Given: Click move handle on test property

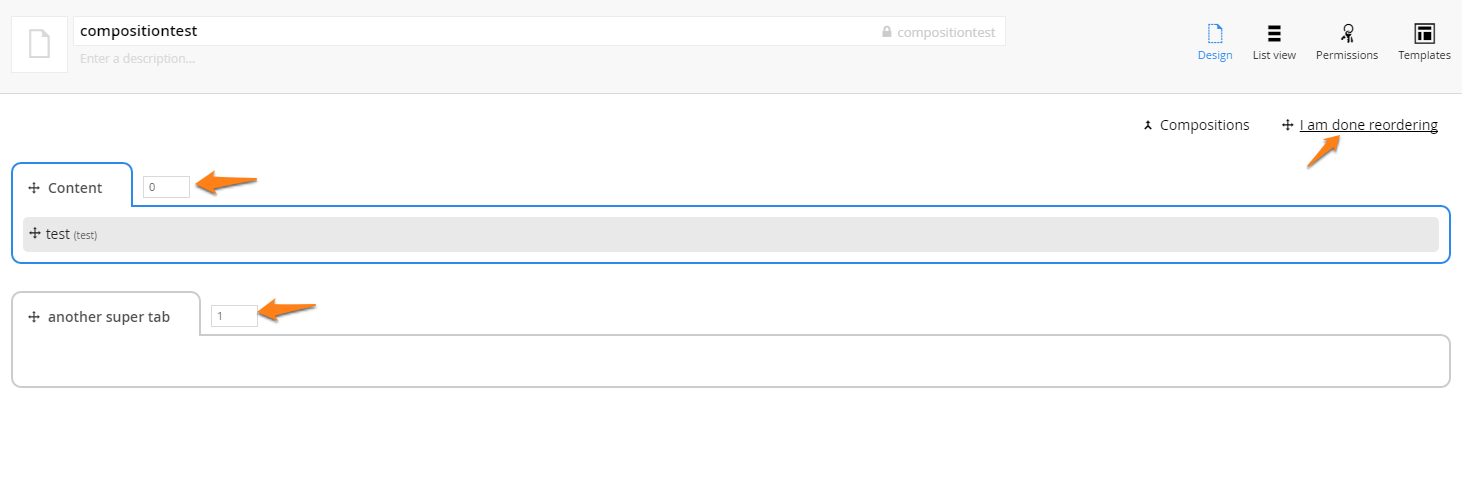Looking at the screenshot, I should pyautogui.click(x=35, y=233).
